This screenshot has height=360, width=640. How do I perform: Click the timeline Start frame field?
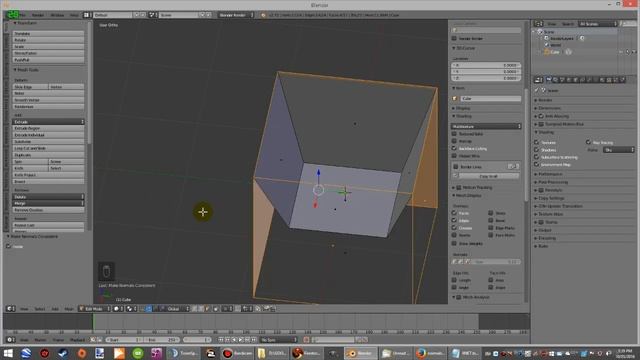coord(124,340)
